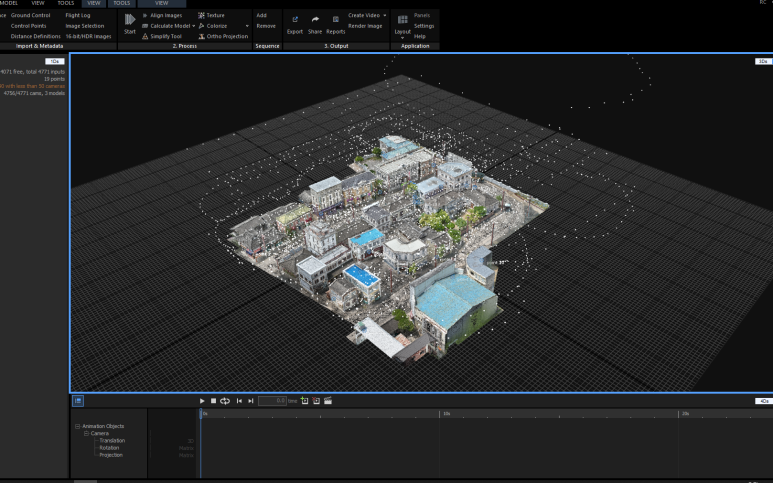
Task: Add a keyframe with the green plus icon
Action: tap(304, 401)
